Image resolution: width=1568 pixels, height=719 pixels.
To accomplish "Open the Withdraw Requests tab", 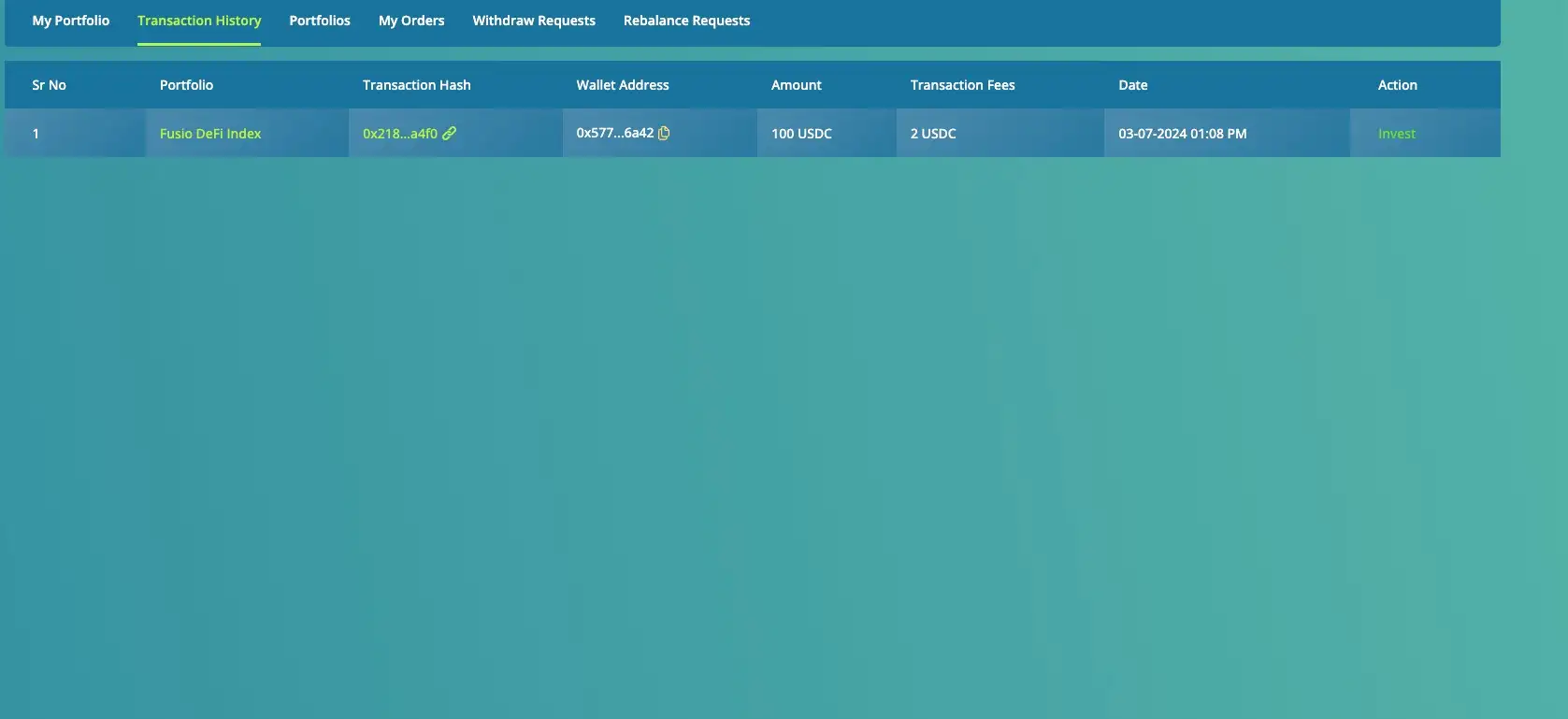I will click(x=534, y=21).
